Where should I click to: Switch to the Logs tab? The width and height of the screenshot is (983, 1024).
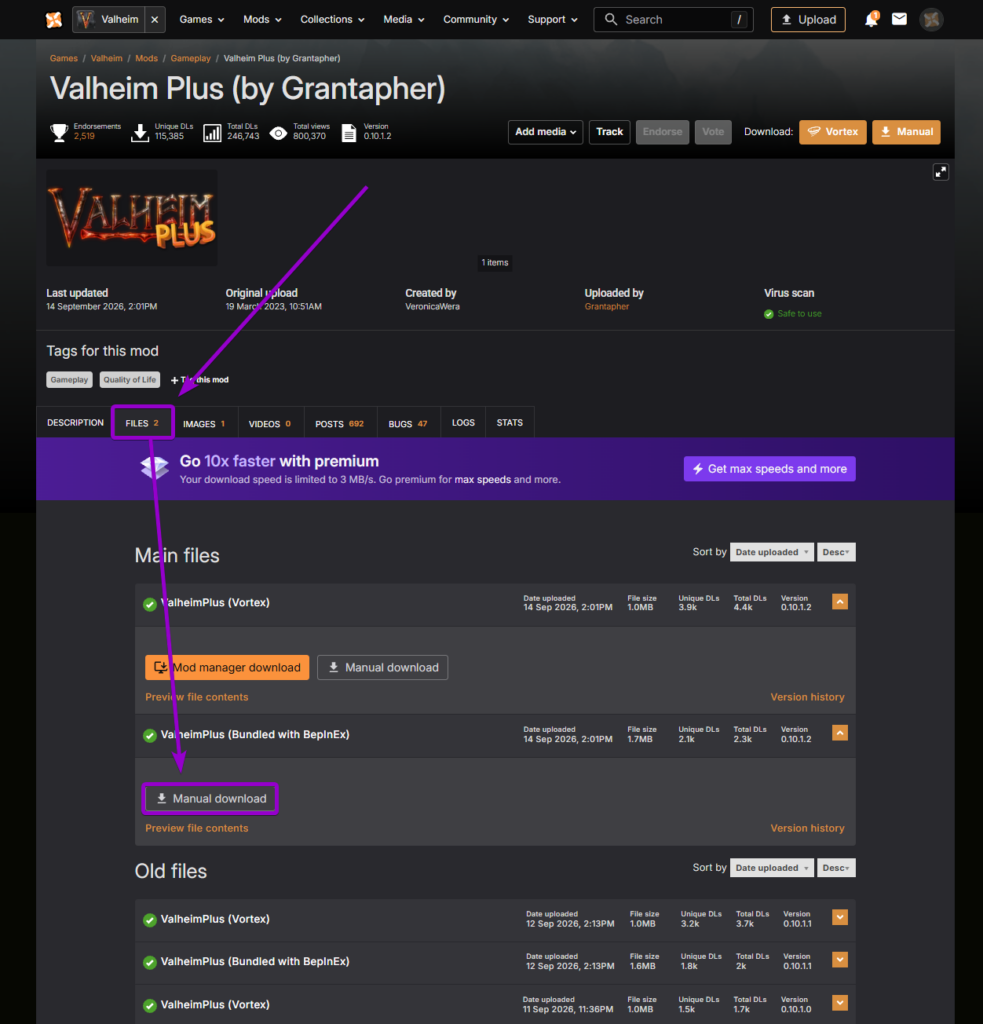tap(463, 423)
